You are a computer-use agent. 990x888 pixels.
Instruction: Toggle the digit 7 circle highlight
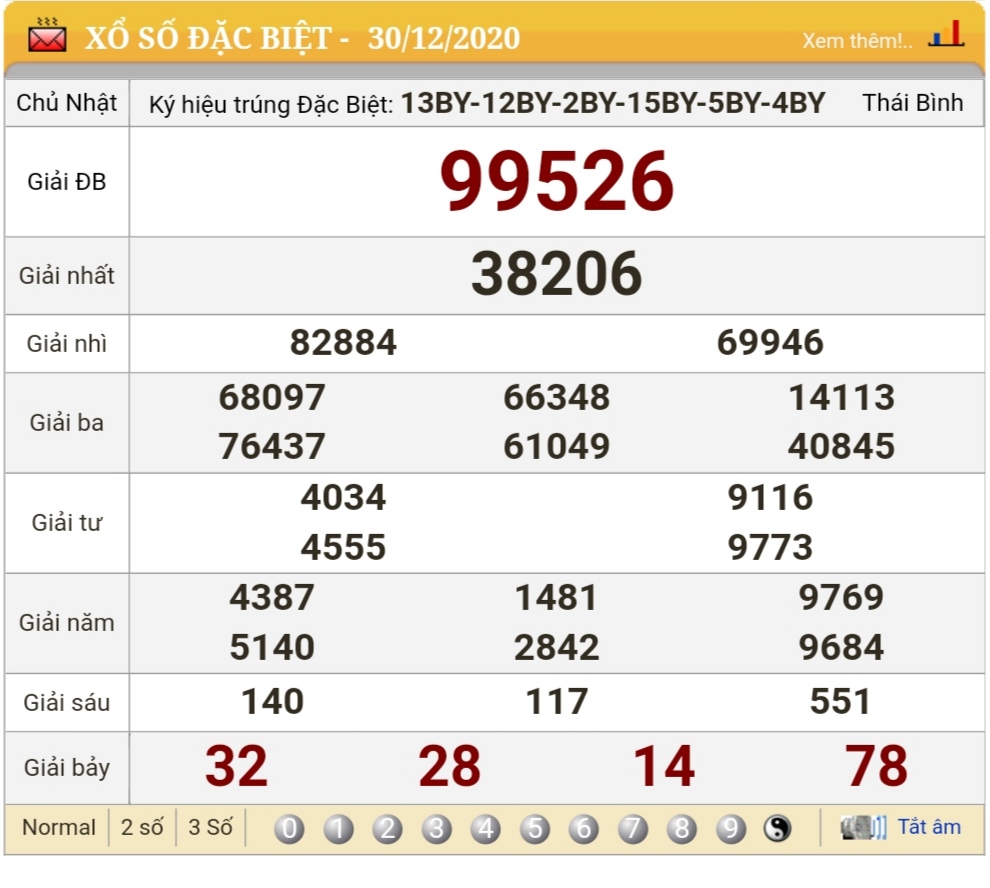pos(632,828)
